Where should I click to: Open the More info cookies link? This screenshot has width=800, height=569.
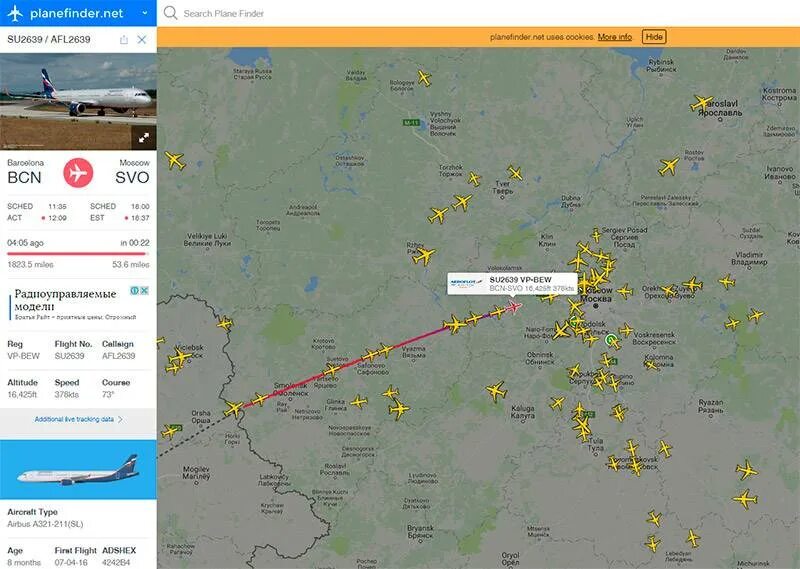click(x=614, y=37)
